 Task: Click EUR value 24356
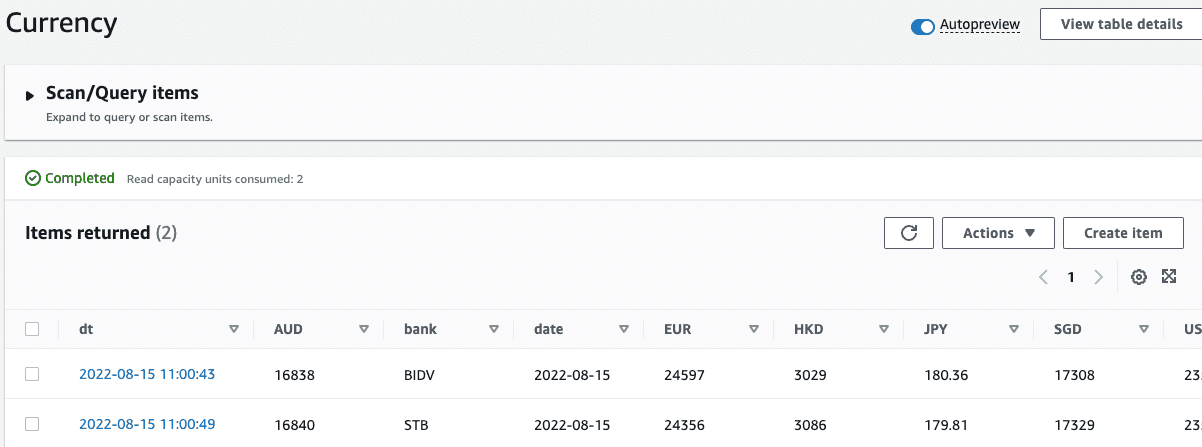pyautogui.click(x=684, y=425)
